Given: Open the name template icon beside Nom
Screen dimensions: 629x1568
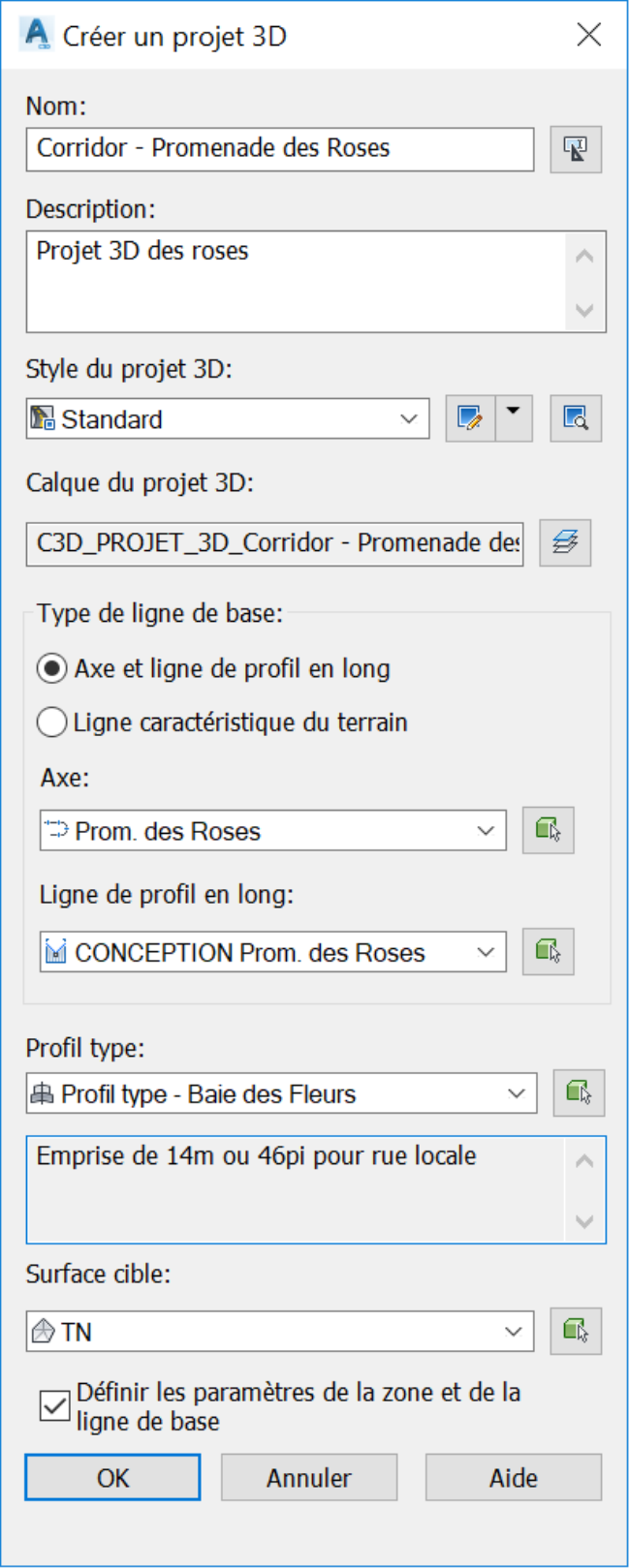Looking at the screenshot, I should (576, 150).
